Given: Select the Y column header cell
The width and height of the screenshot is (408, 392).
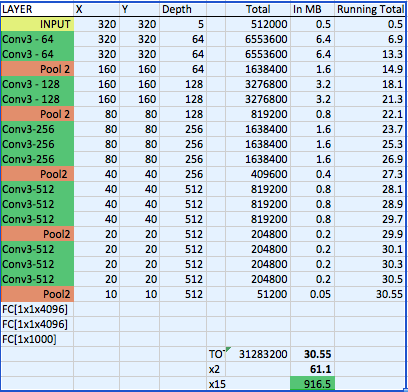Looking at the screenshot, I should tap(140, 9).
